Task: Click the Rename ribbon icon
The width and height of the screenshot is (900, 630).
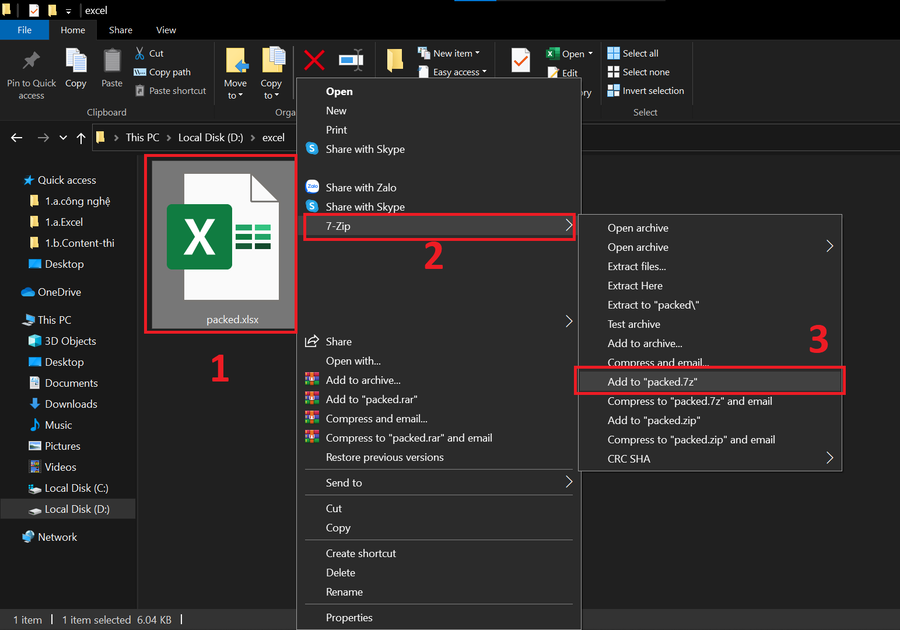Action: [351, 60]
